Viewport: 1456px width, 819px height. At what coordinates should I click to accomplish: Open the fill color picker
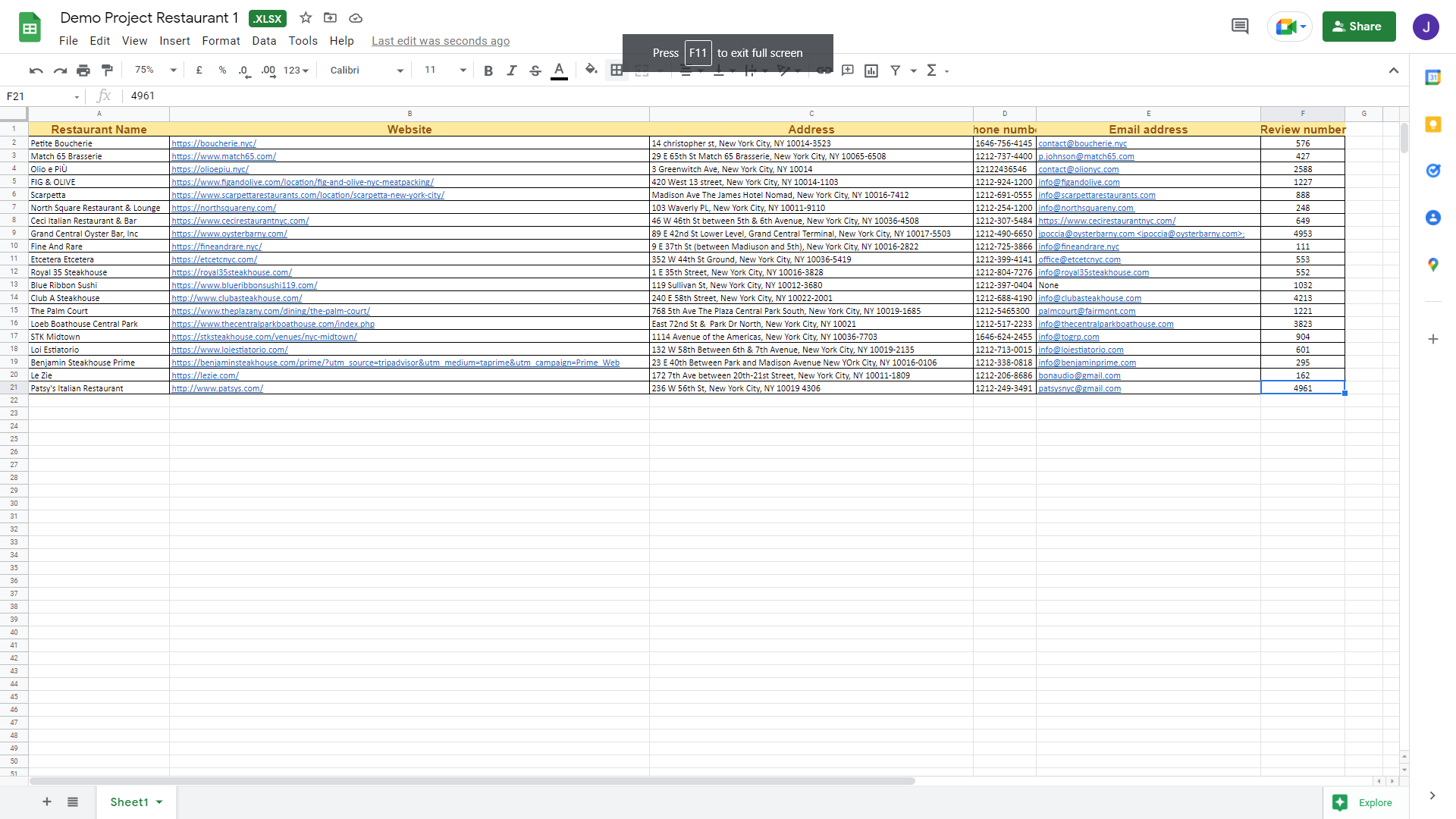591,70
